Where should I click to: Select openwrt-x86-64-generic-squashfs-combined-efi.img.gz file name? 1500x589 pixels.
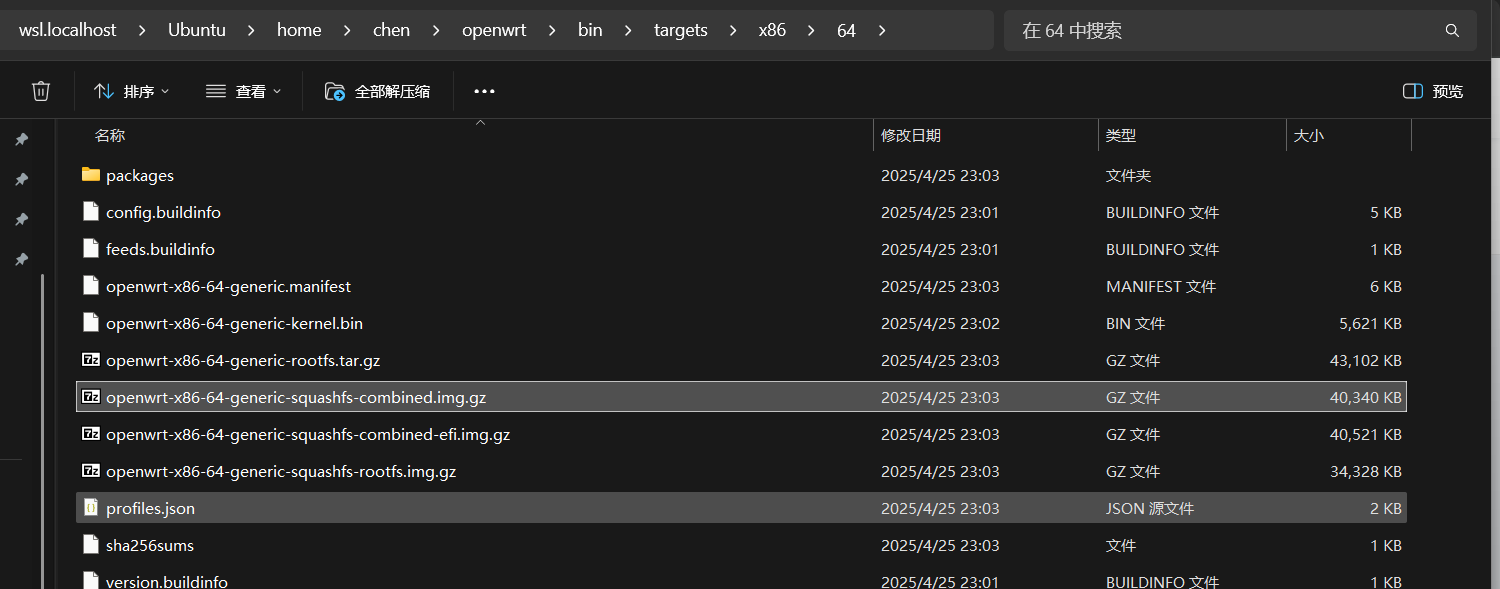click(x=308, y=435)
